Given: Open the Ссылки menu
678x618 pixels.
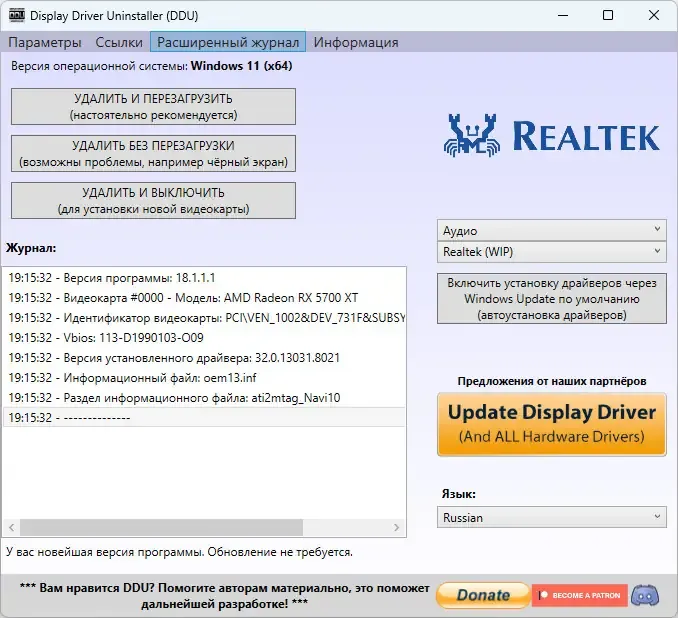Looking at the screenshot, I should tap(119, 42).
